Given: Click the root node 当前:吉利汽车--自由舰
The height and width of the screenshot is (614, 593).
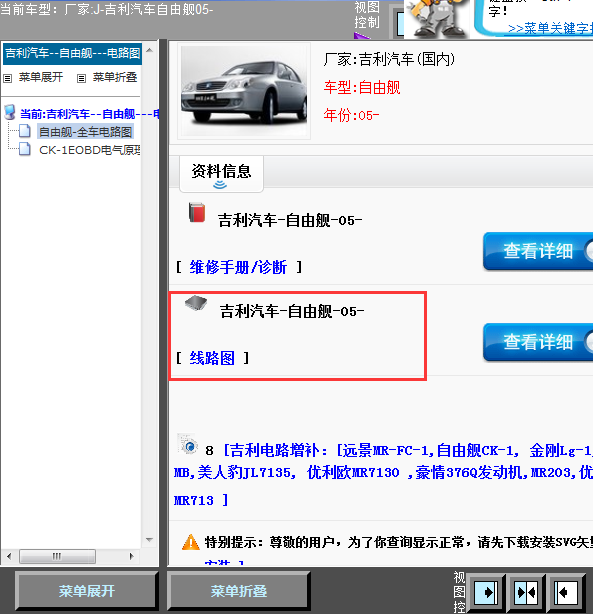Looking at the screenshot, I should click(89, 114).
